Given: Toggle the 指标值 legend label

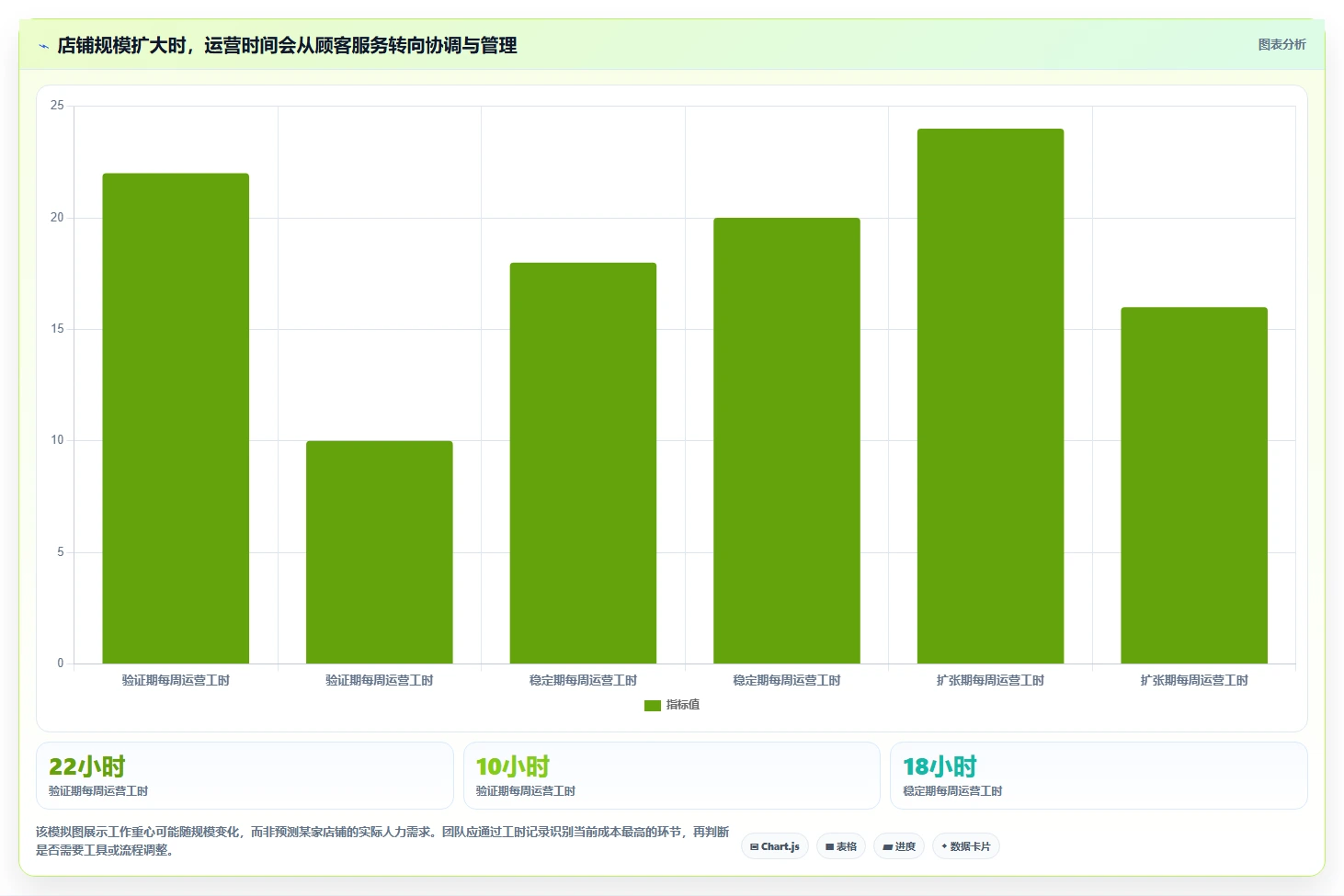Looking at the screenshot, I should tap(683, 705).
